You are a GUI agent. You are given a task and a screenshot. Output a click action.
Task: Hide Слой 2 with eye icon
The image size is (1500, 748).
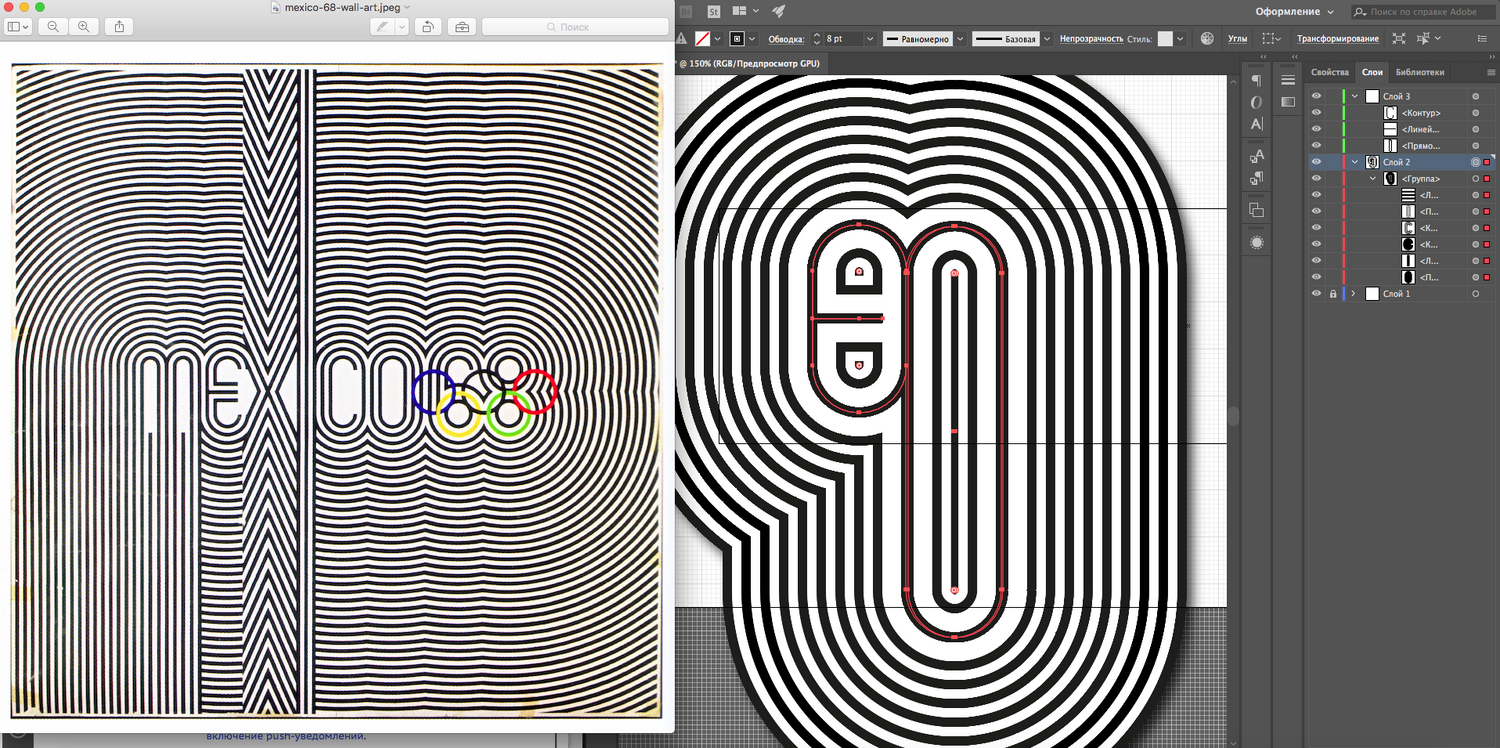(x=1316, y=162)
